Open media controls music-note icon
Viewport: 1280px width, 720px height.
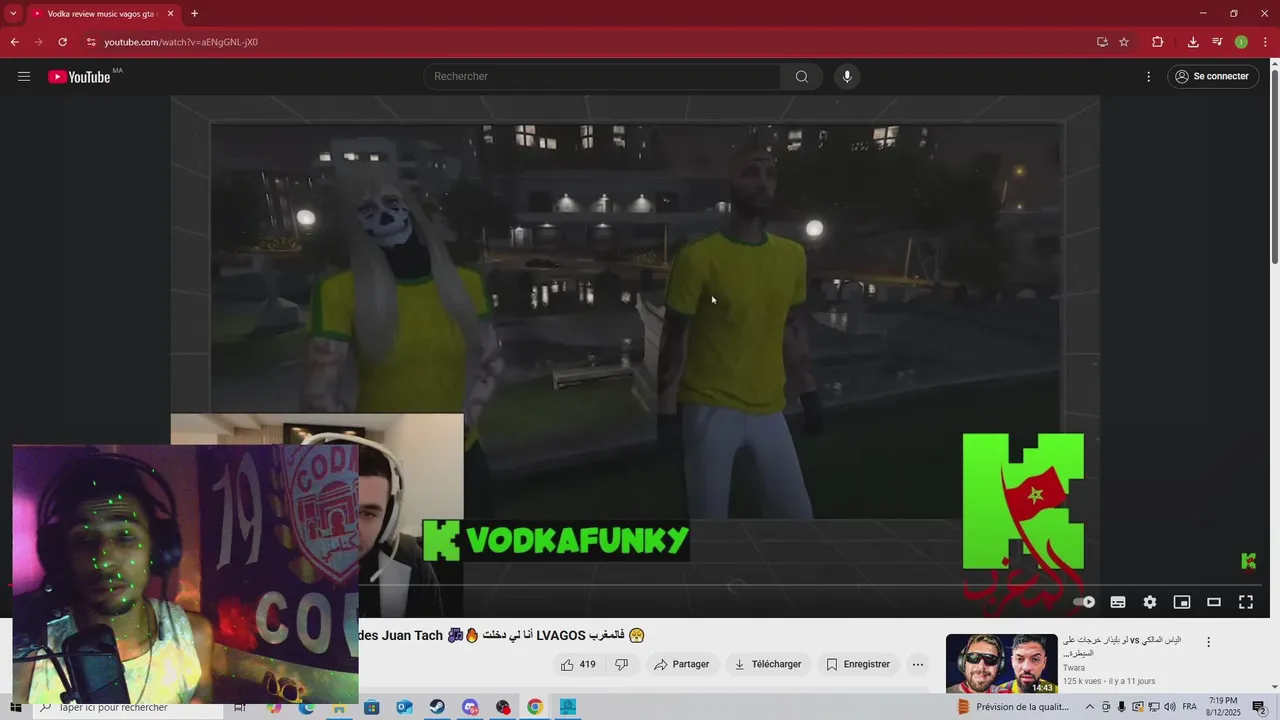(x=1217, y=42)
